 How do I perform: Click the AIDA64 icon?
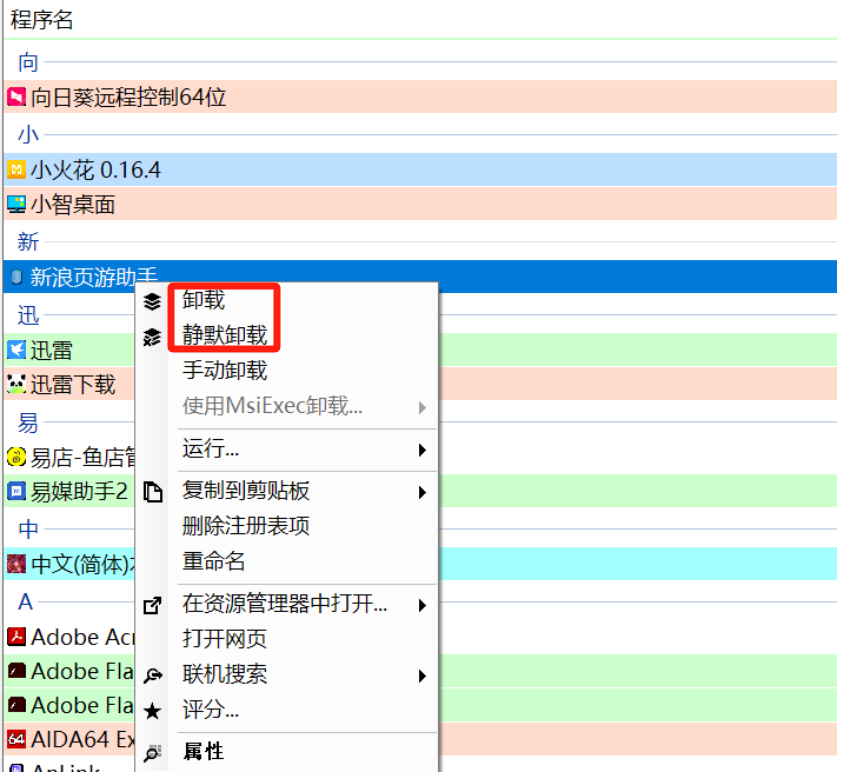(16, 740)
